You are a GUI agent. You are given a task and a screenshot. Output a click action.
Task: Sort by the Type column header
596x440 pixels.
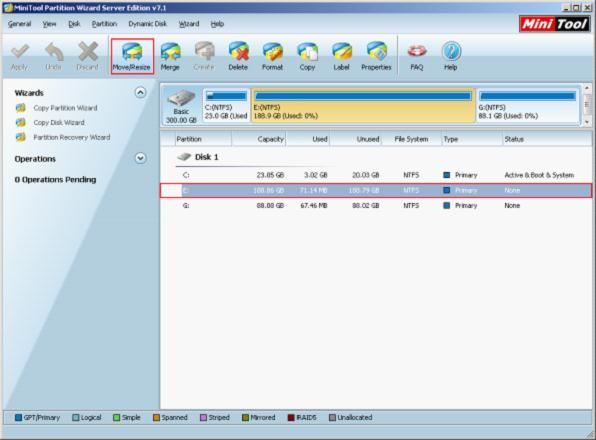tap(472, 139)
